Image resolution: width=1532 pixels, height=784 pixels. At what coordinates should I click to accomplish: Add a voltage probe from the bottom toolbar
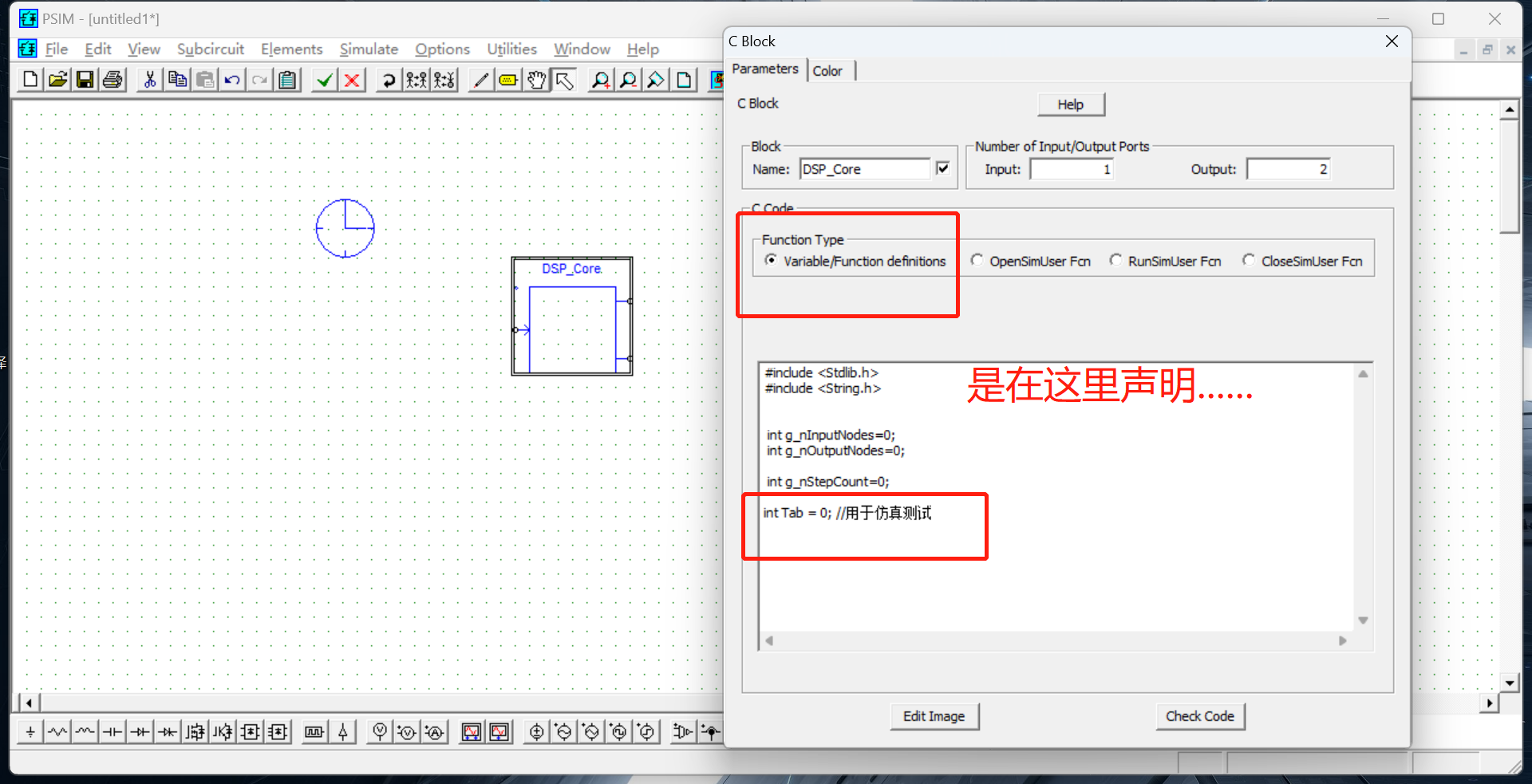(x=379, y=731)
